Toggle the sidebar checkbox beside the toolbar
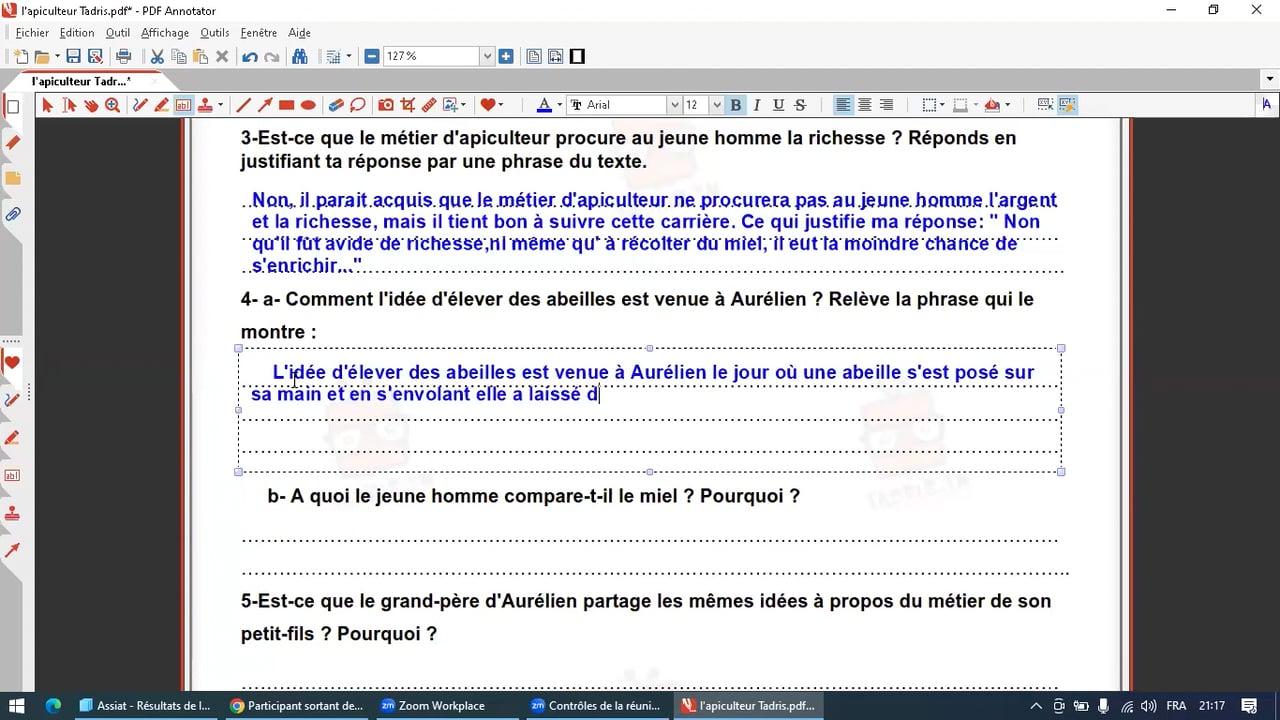The height and width of the screenshot is (720, 1280). tap(13, 107)
